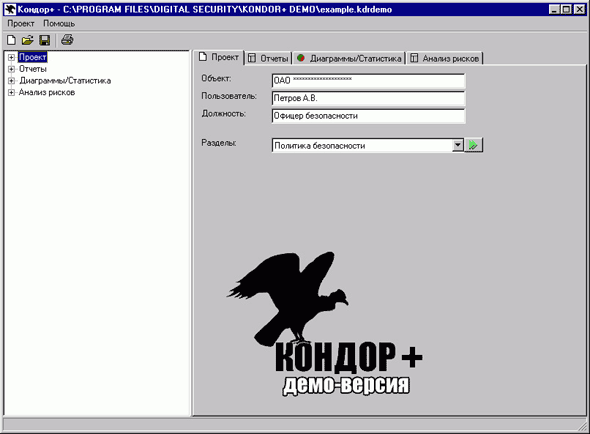Screen dimensions: 590x434
Task: Open the Помощь menu
Action: click(59, 23)
